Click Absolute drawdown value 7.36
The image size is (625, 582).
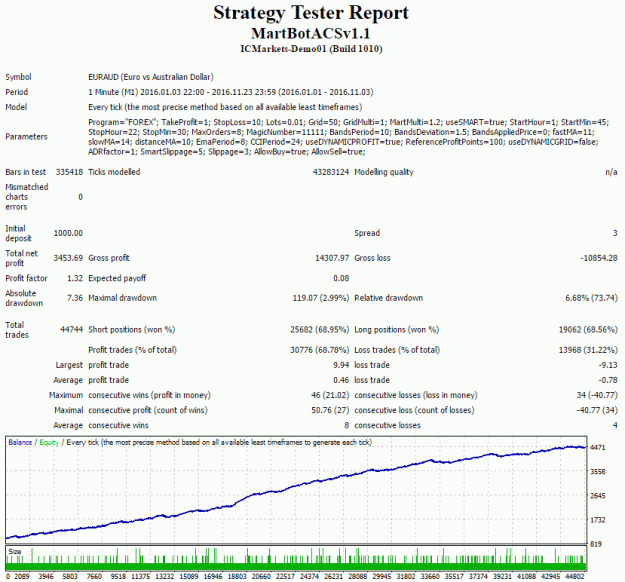coord(75,298)
